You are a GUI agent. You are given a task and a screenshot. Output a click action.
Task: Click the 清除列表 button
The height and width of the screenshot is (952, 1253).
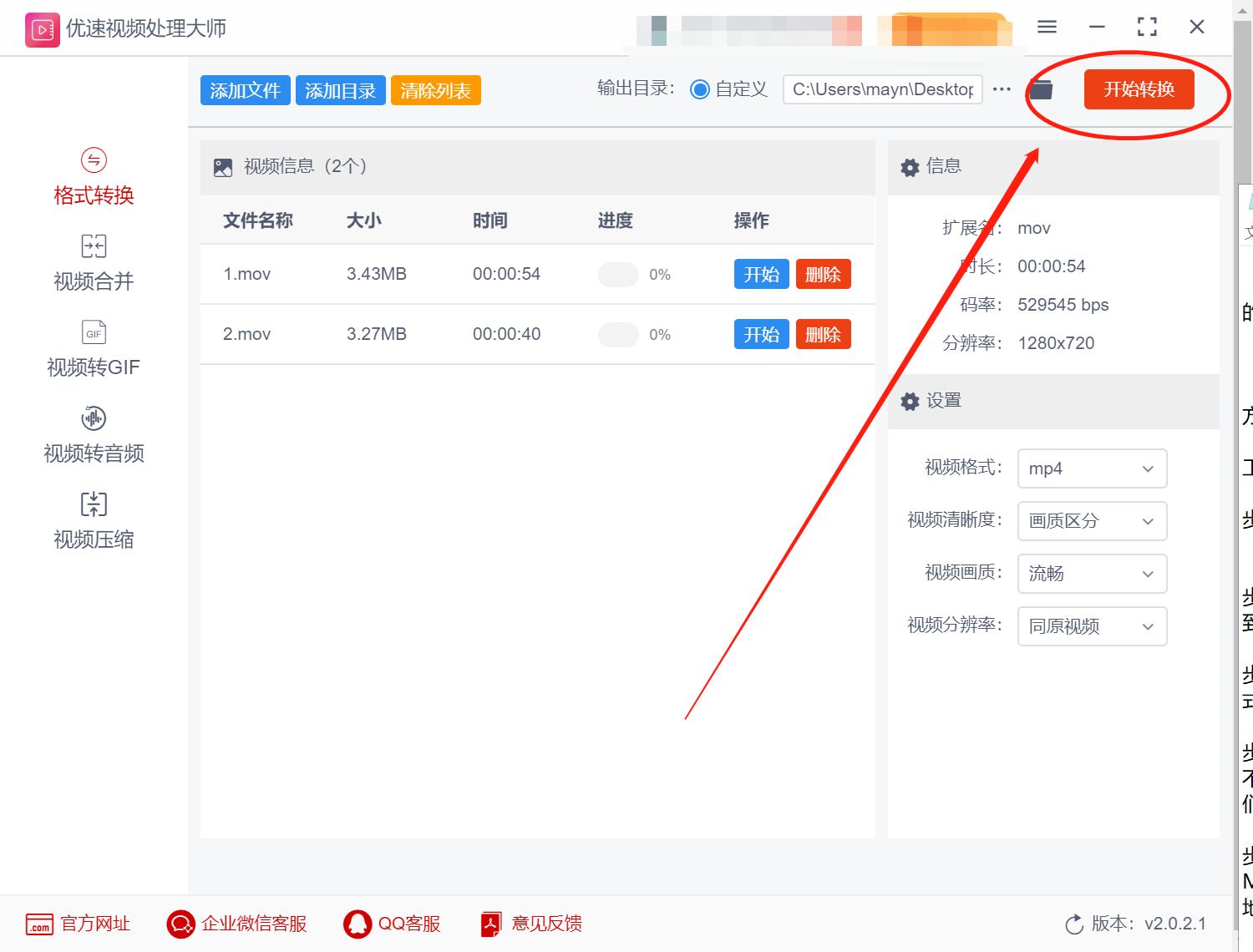pyautogui.click(x=435, y=89)
